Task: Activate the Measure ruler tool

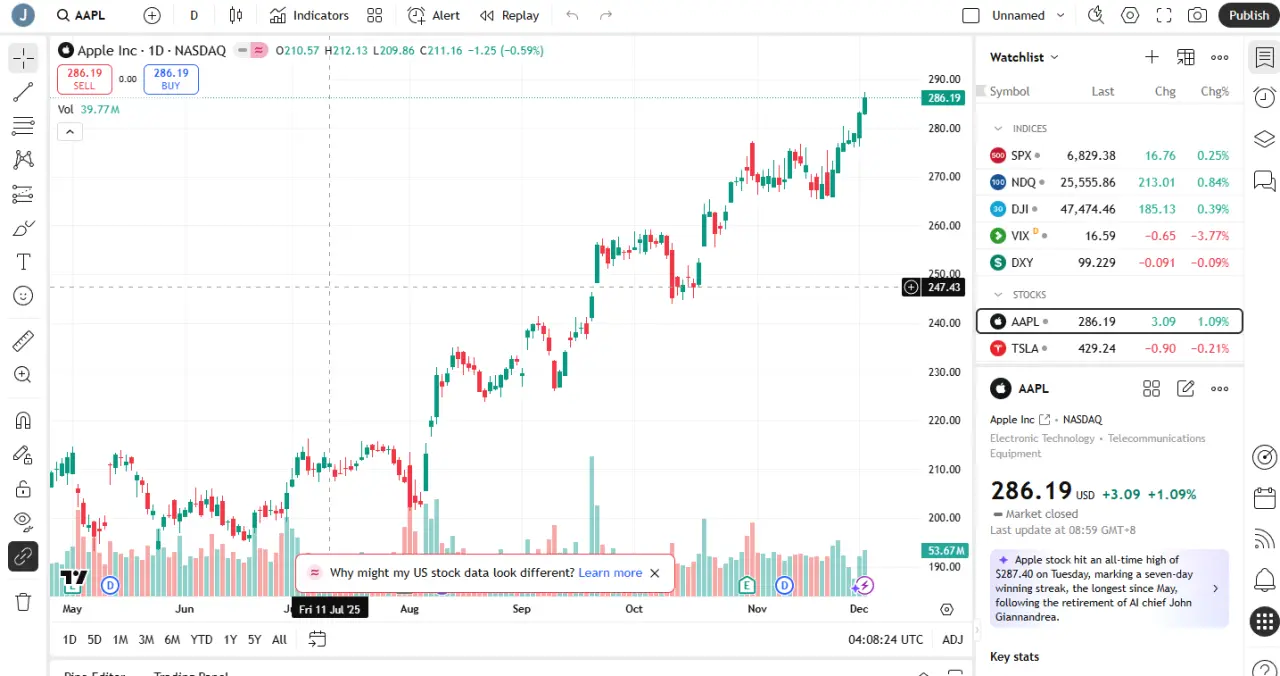Action: pyautogui.click(x=23, y=341)
